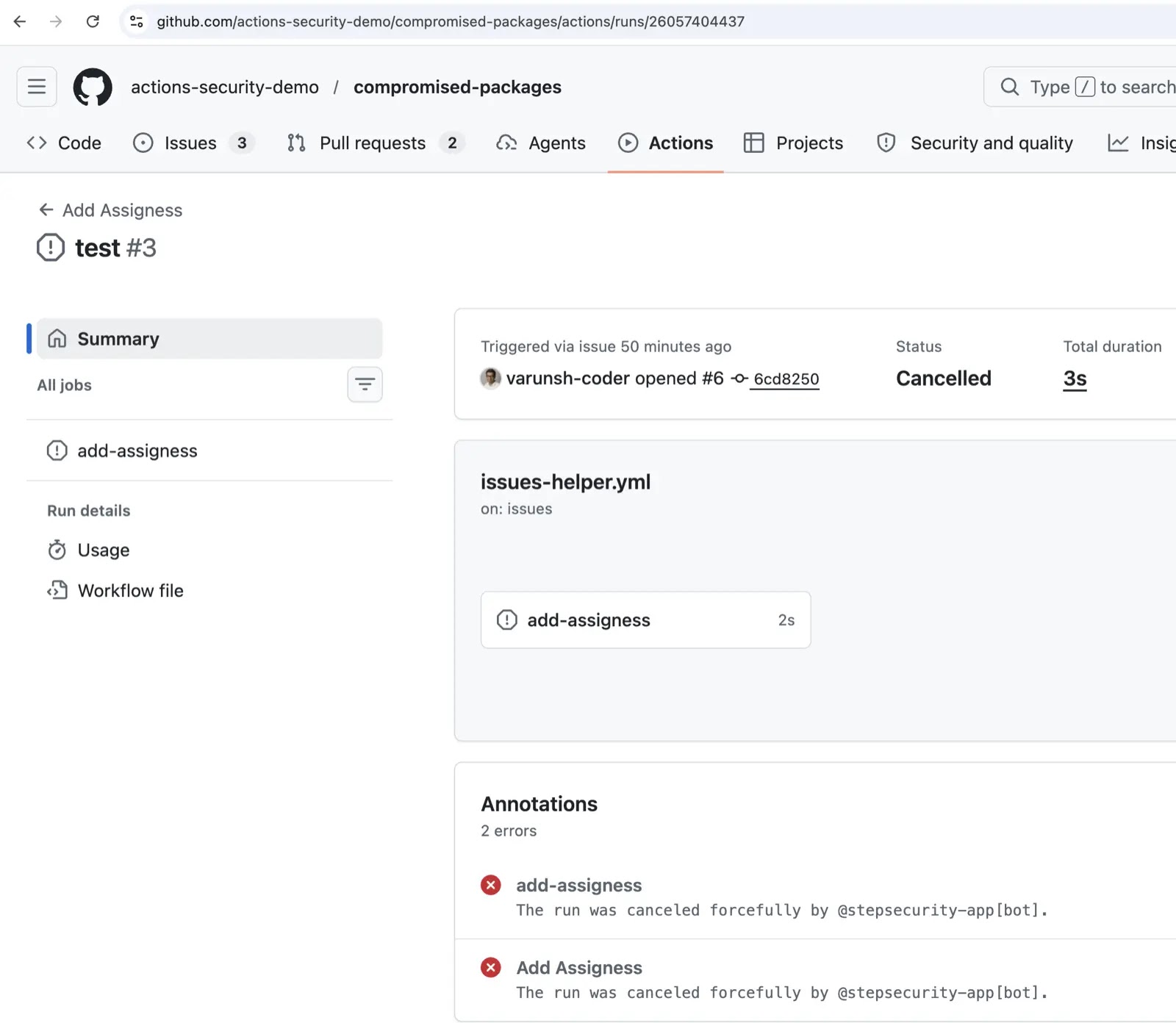The image size is (1176, 1023).
Task: Open the All jobs filter button
Action: 365,384
